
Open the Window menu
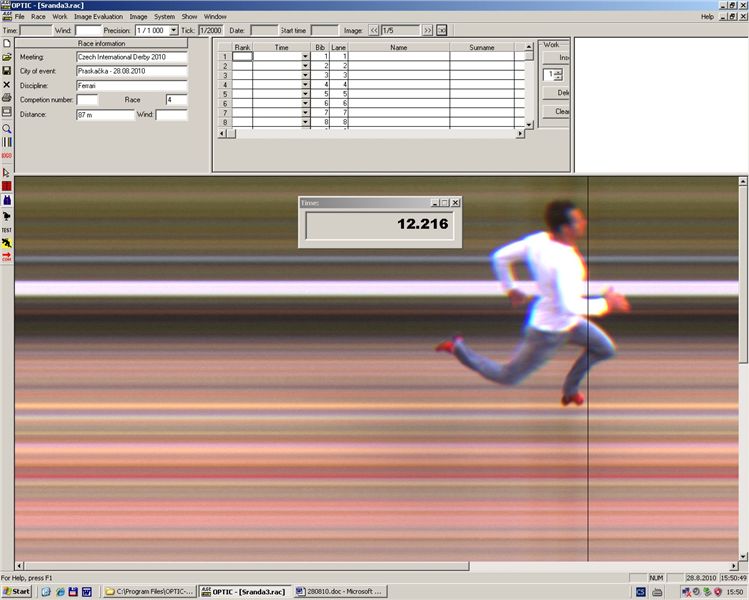(215, 16)
